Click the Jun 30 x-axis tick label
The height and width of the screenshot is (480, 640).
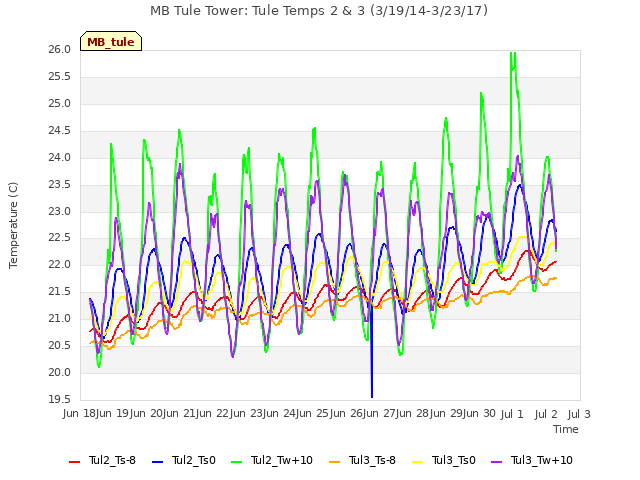click(479, 414)
